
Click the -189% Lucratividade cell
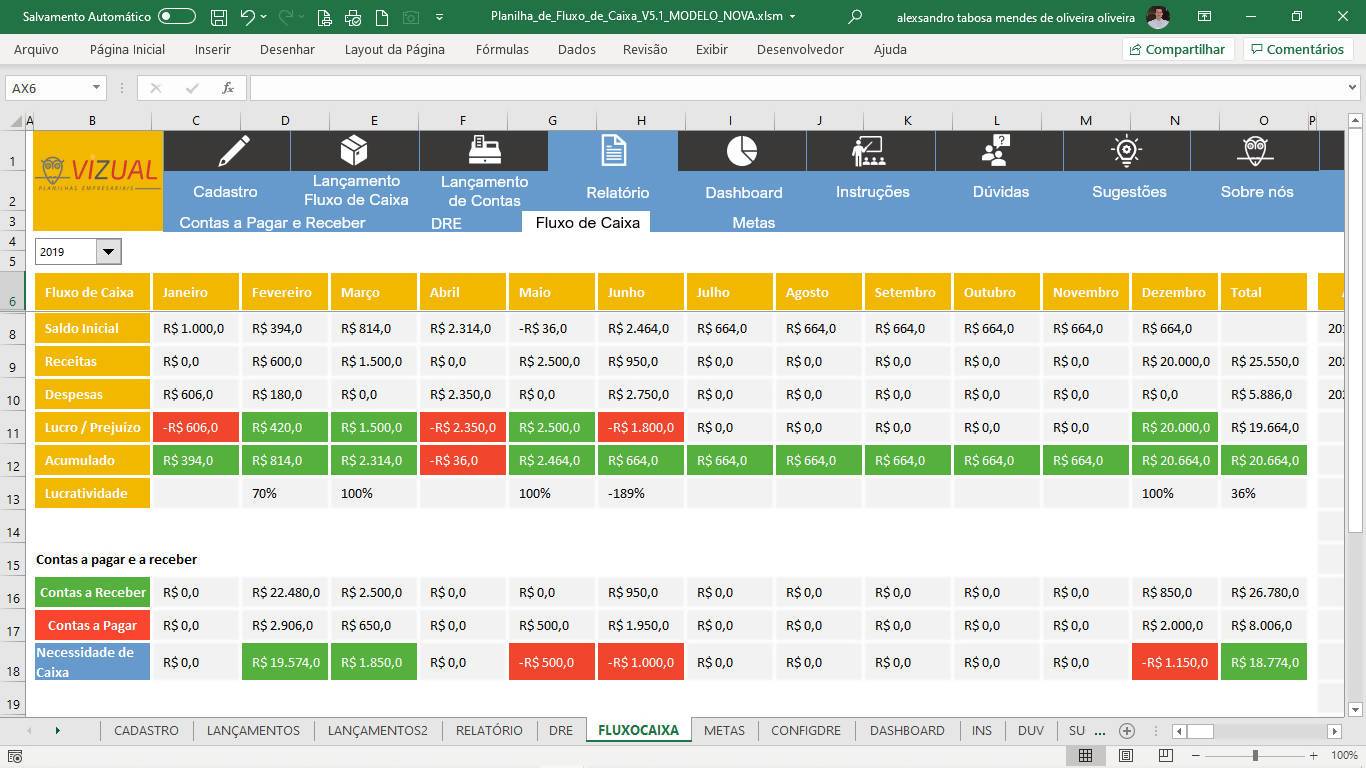click(641, 493)
